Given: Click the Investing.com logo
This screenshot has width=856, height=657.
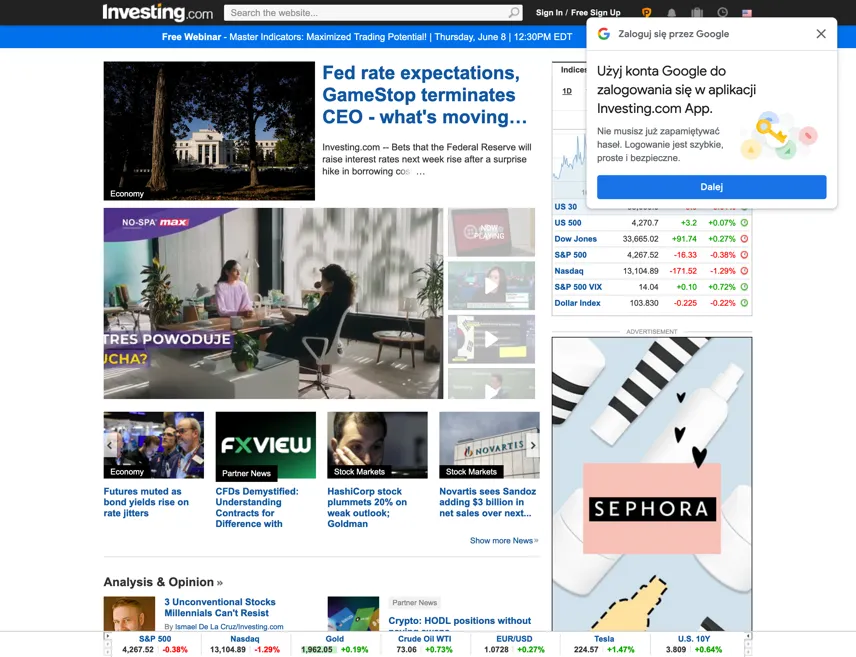Looking at the screenshot, I should coord(158,12).
